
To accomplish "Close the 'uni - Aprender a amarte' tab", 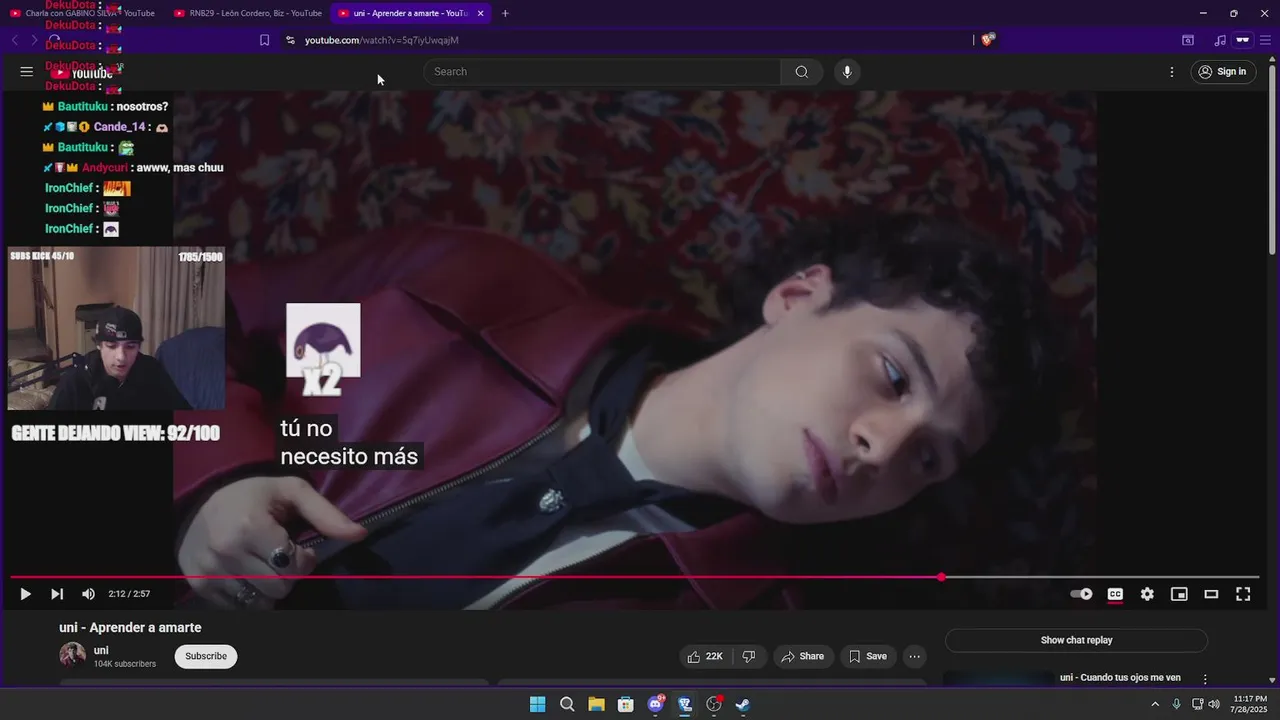I will tap(481, 13).
